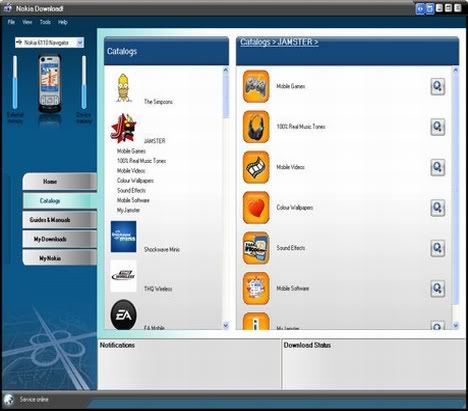Open the File menu
The width and height of the screenshot is (468, 411).
pyautogui.click(x=11, y=22)
